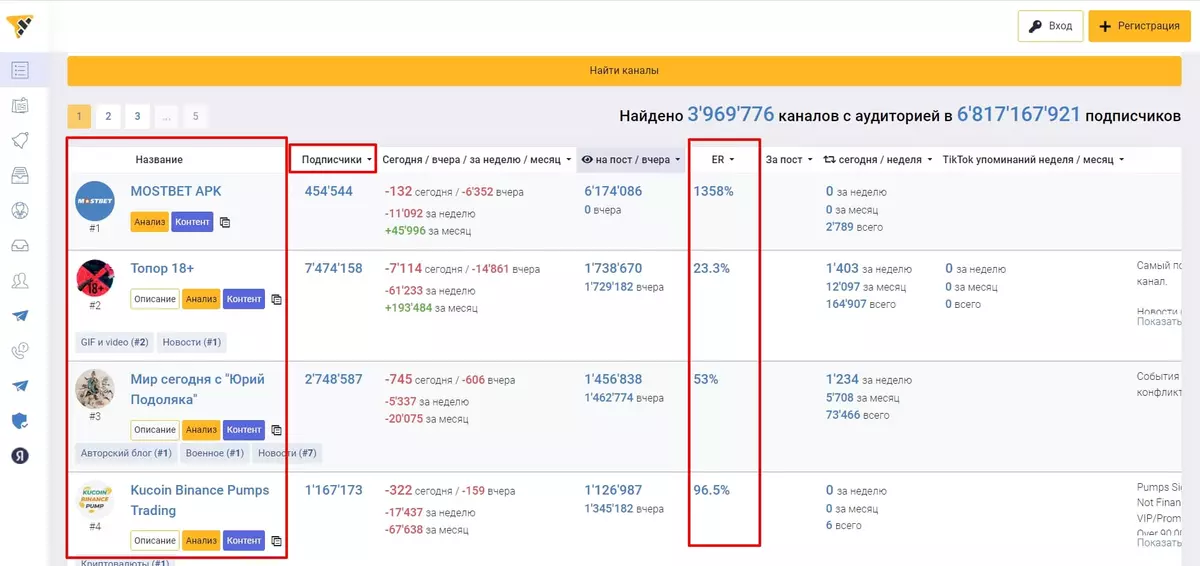Go to results page 5
This screenshot has width=1200, height=566.
point(195,116)
